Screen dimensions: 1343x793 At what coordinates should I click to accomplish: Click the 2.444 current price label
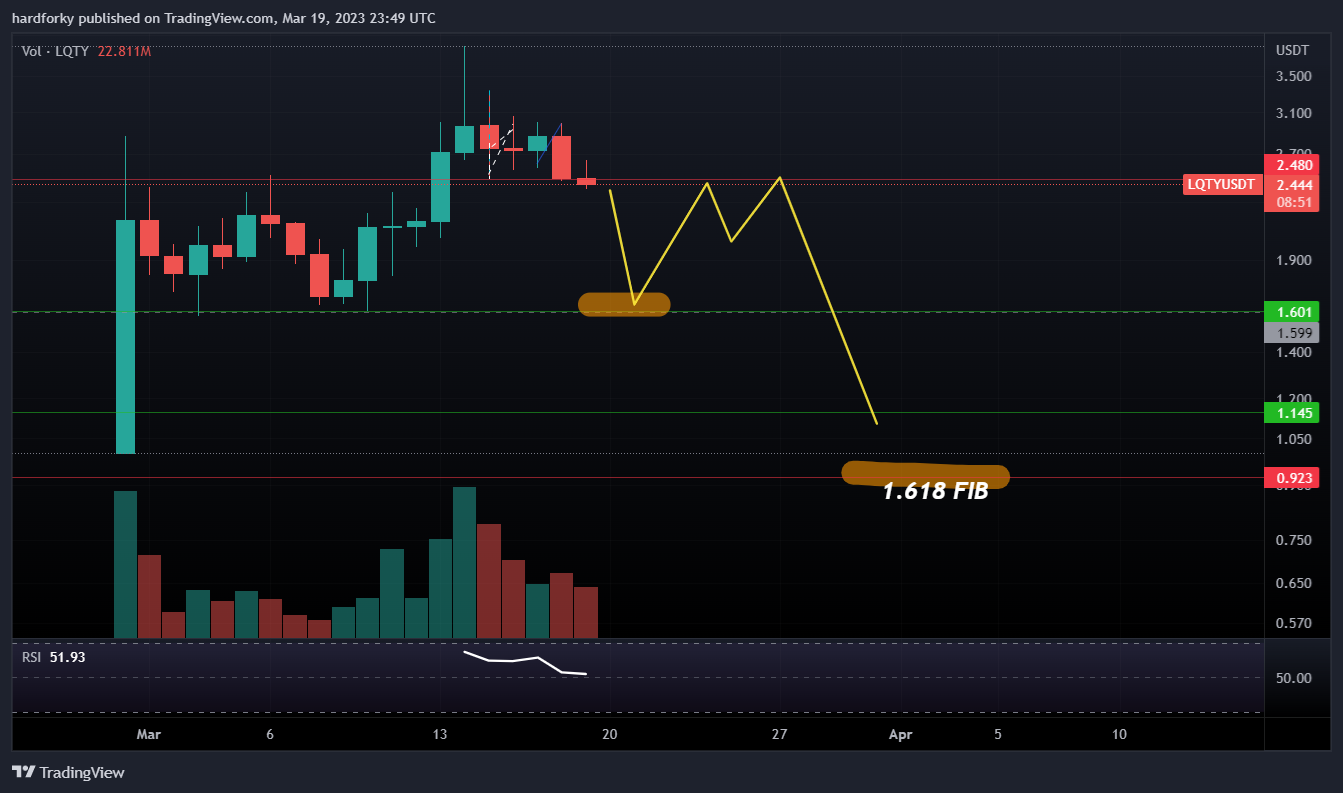[1291, 184]
